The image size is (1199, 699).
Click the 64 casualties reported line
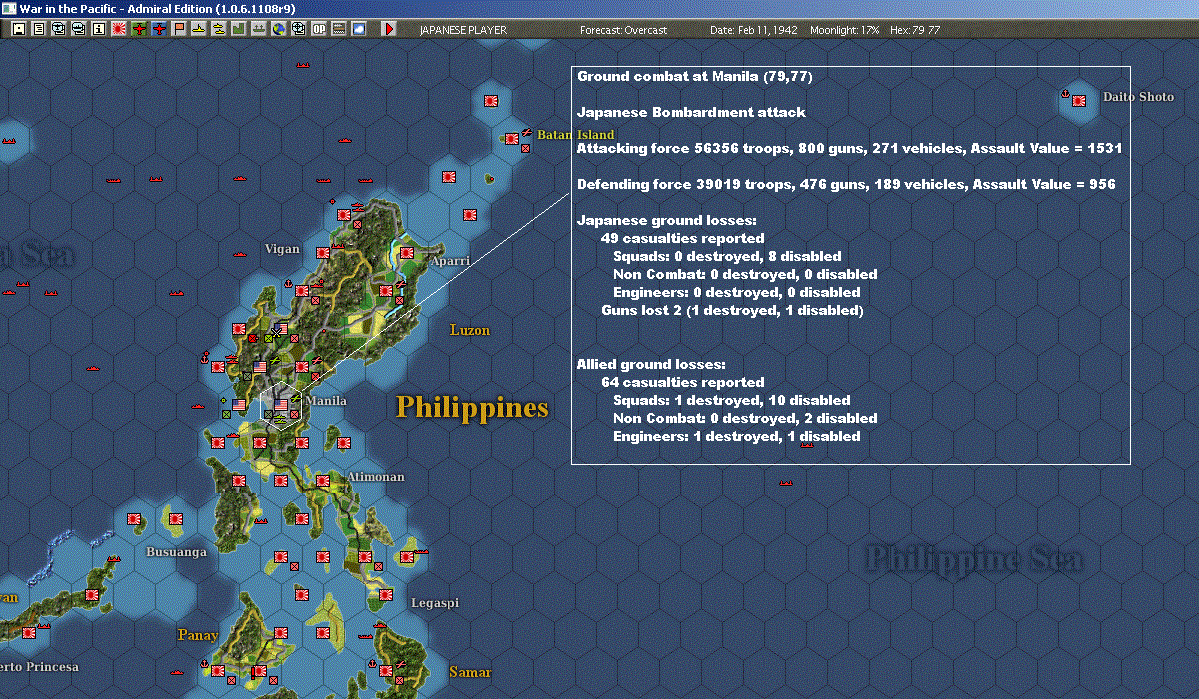[x=682, y=382]
